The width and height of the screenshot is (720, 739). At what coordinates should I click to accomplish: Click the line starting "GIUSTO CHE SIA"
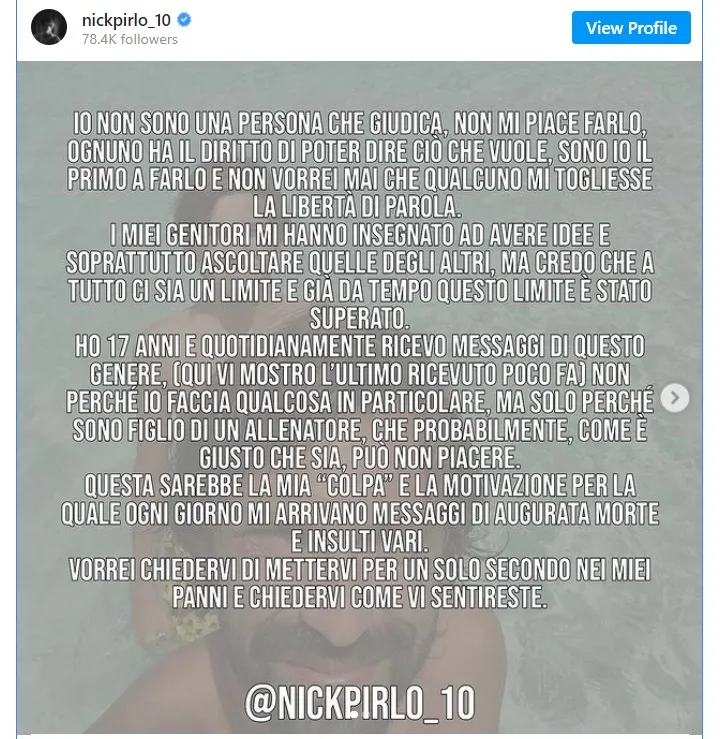pyautogui.click(x=360, y=458)
